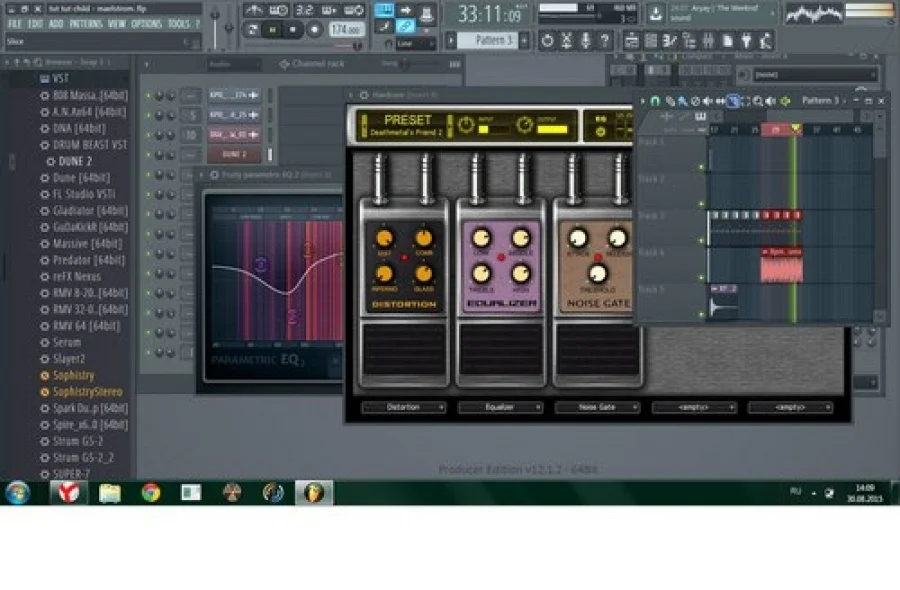Select the playlist zoom tool icon
The width and height of the screenshot is (900, 590).
tap(758, 101)
